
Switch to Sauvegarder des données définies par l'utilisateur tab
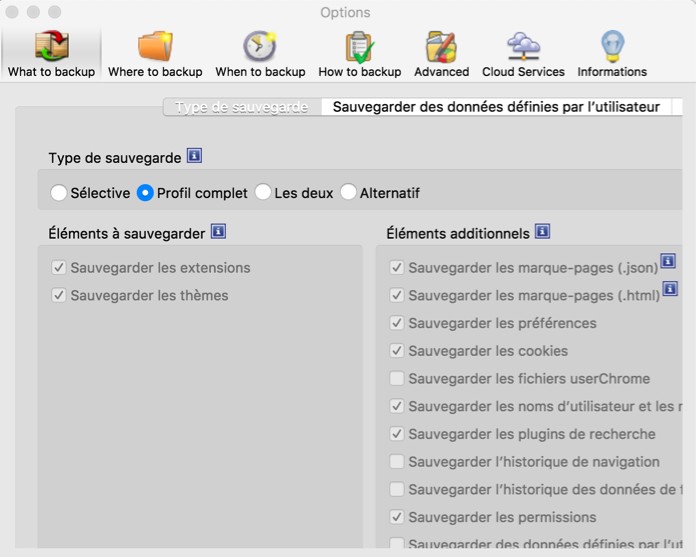(x=496, y=107)
